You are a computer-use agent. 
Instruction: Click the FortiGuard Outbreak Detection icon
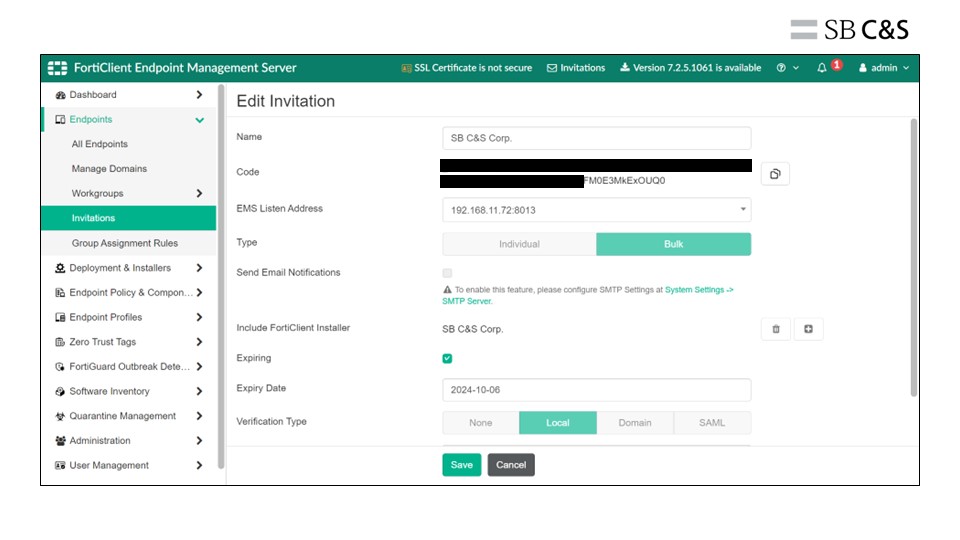[60, 367]
